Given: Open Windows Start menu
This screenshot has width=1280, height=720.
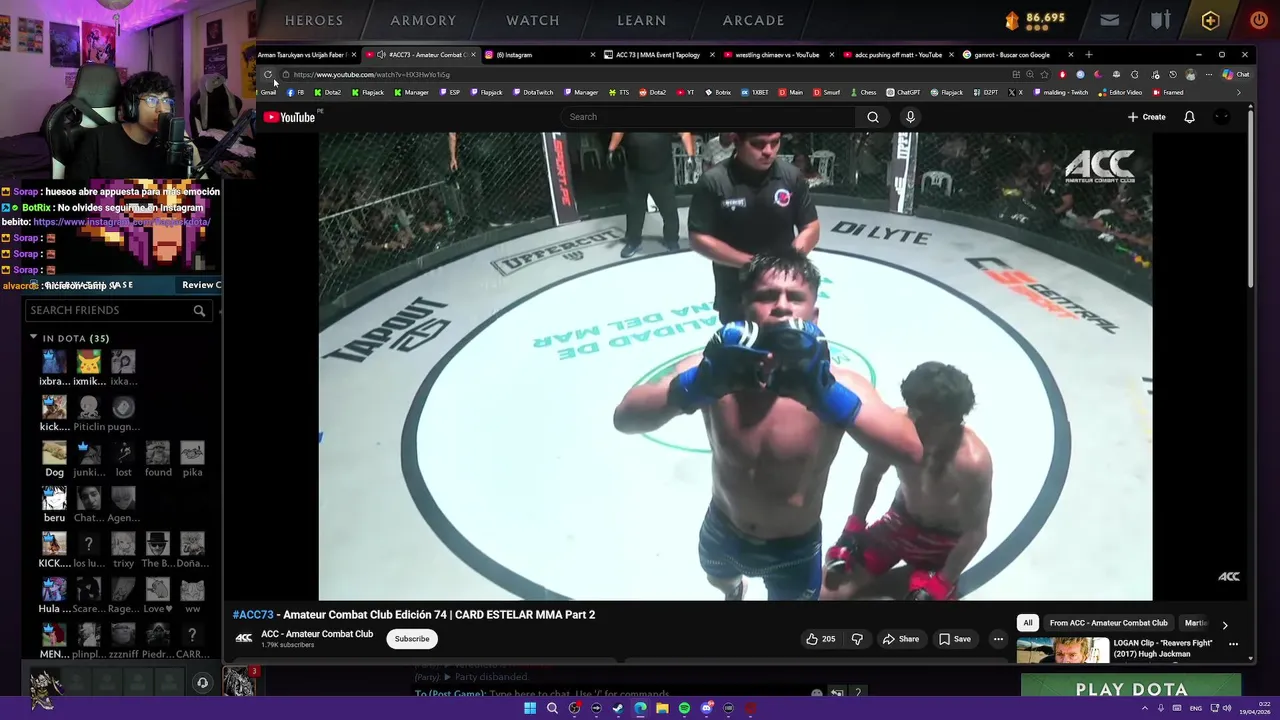Looking at the screenshot, I should 530,708.
